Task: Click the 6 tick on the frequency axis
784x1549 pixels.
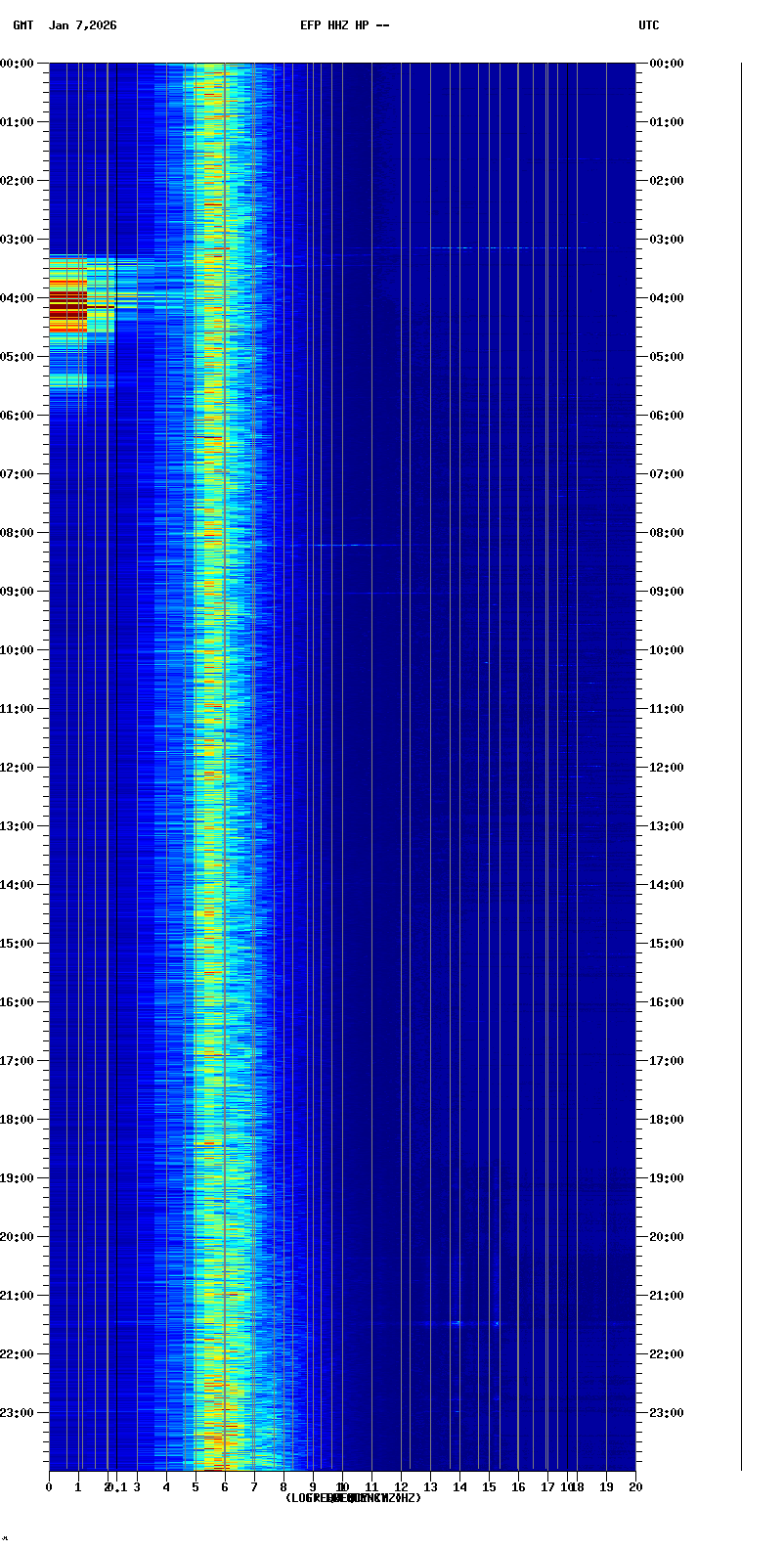Action: tap(225, 1487)
